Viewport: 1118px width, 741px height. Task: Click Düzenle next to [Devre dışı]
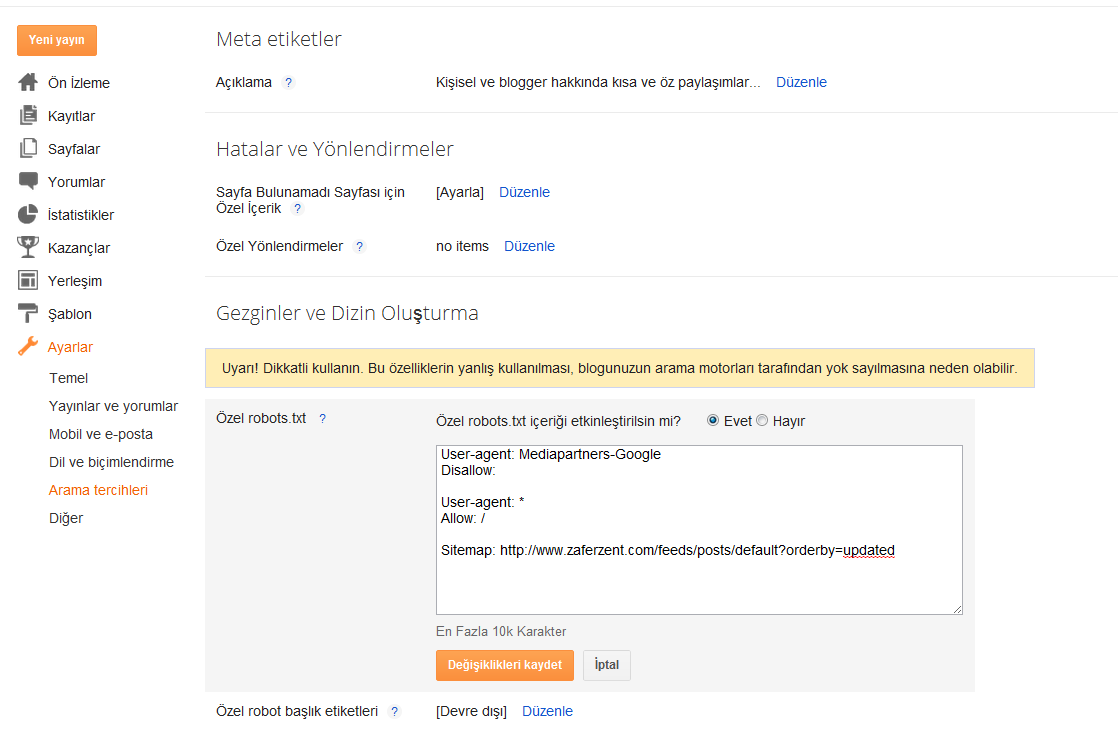tap(548, 711)
